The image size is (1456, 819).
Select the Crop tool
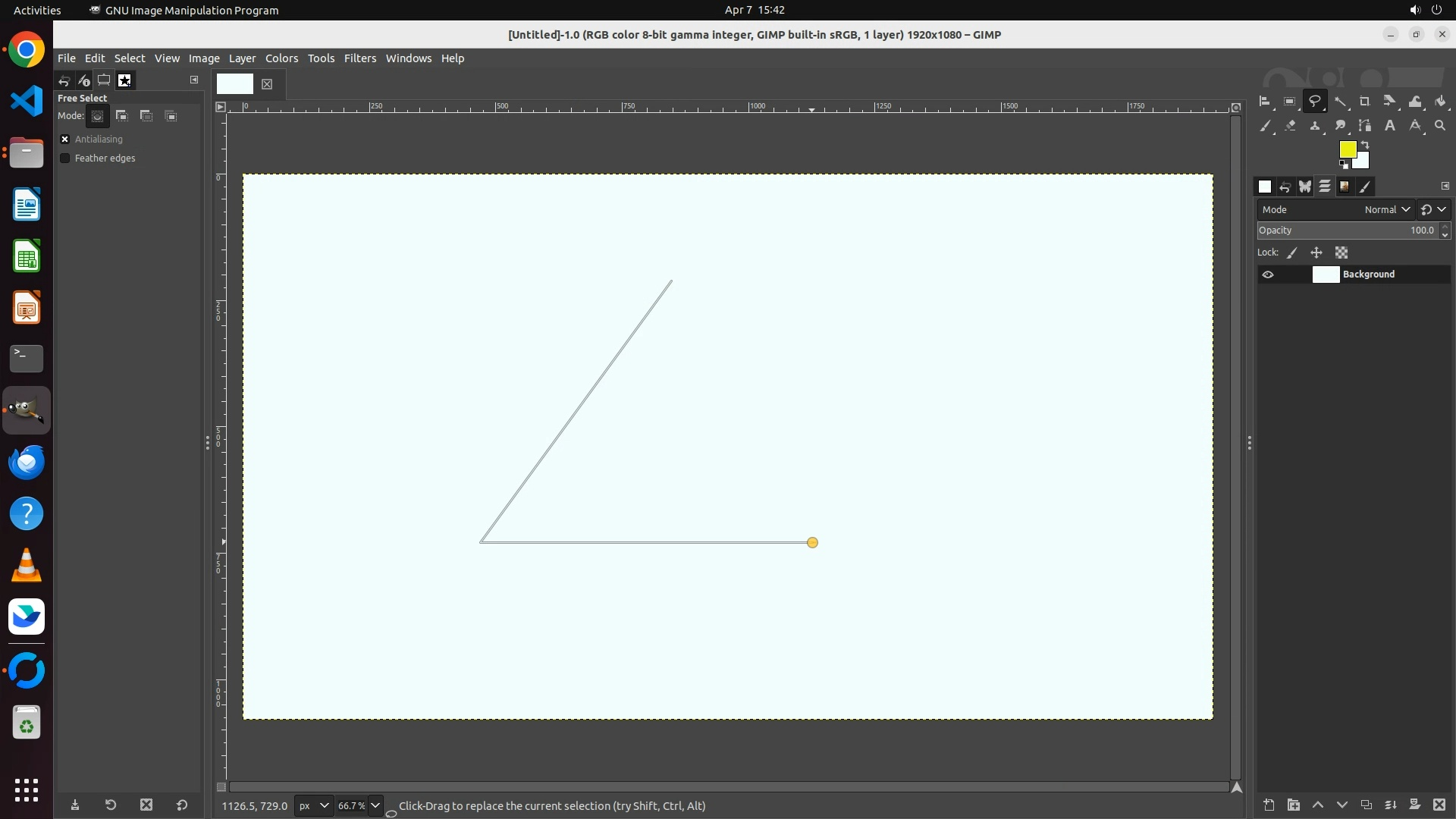click(1365, 102)
